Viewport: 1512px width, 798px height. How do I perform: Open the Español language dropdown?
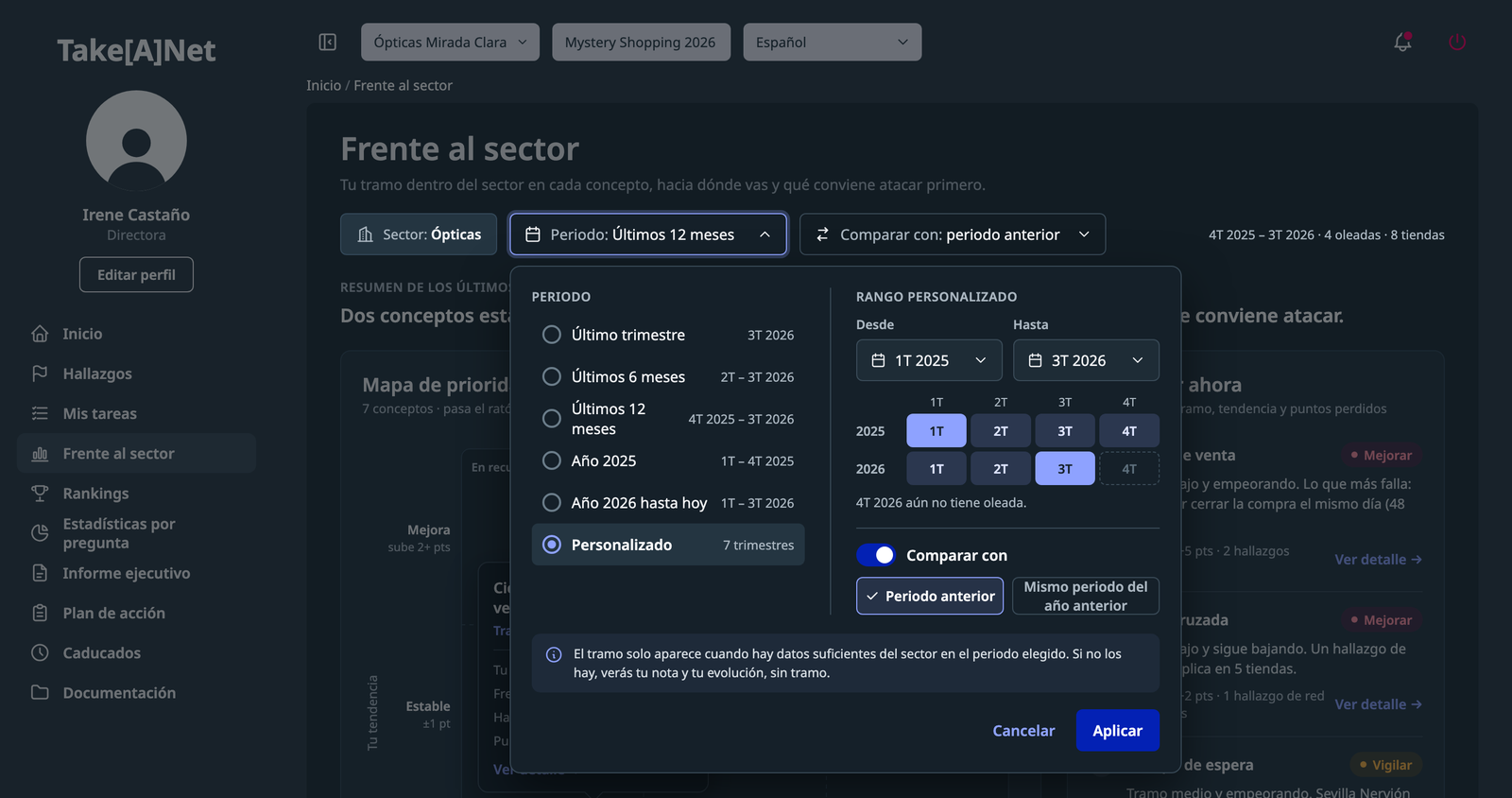click(x=833, y=42)
